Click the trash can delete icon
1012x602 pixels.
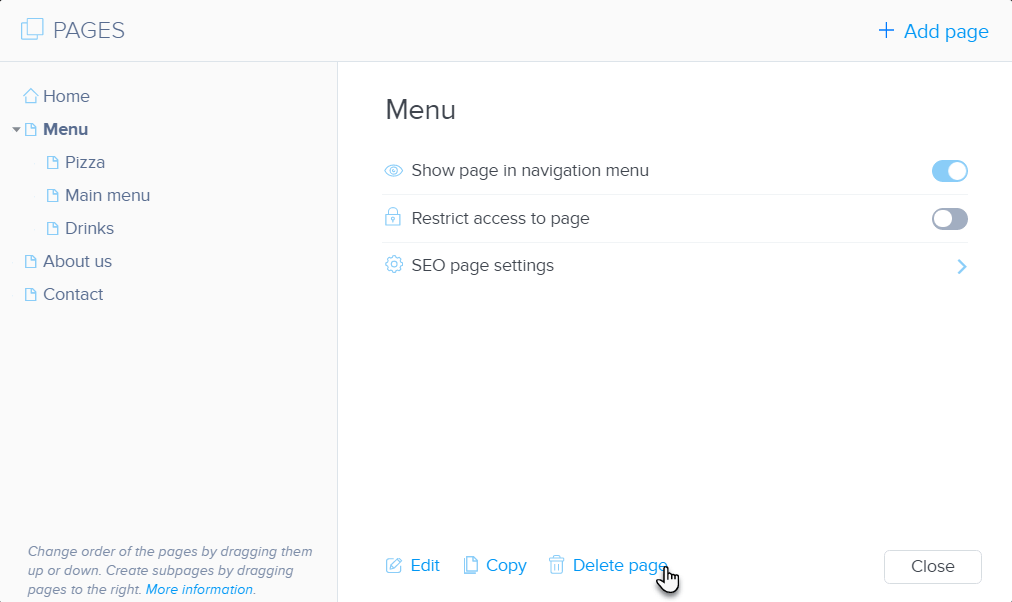coord(557,566)
